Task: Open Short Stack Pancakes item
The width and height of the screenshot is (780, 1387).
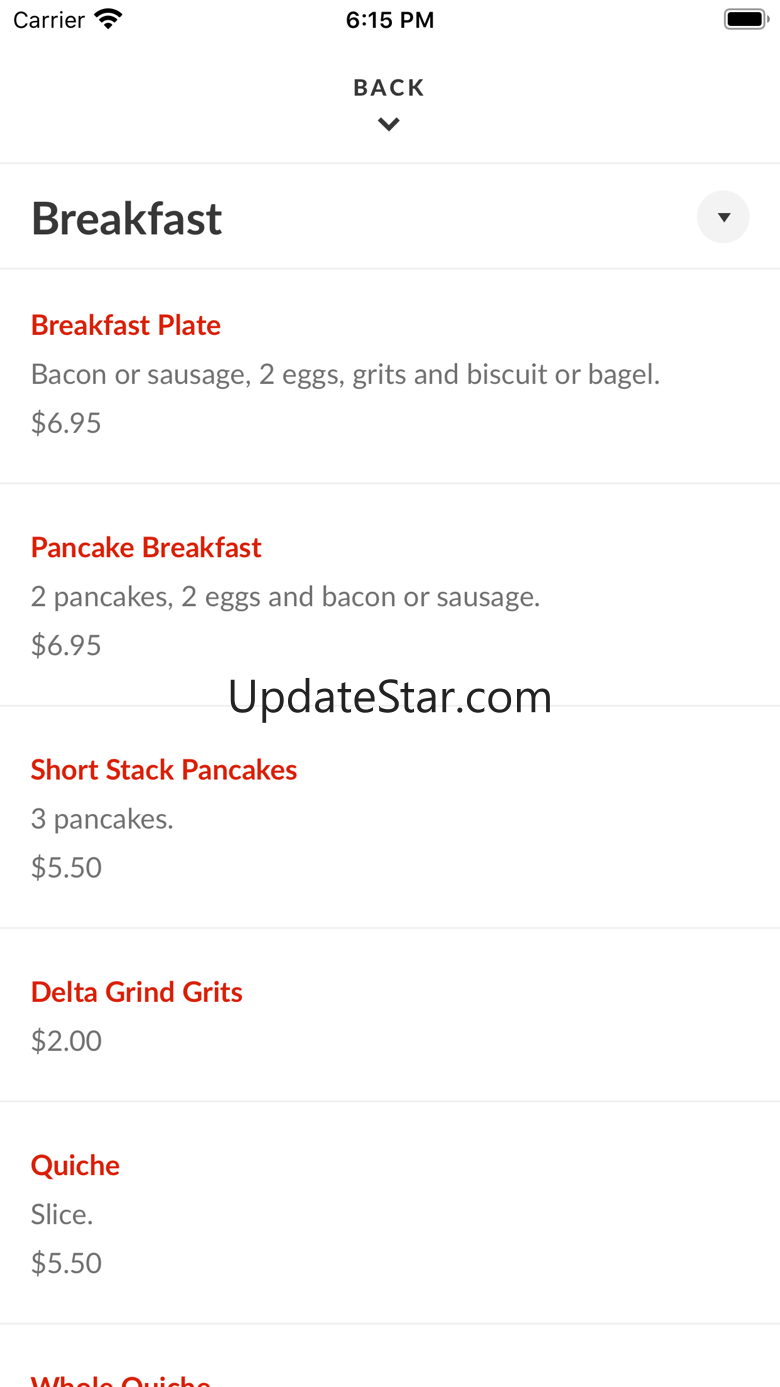Action: (164, 770)
